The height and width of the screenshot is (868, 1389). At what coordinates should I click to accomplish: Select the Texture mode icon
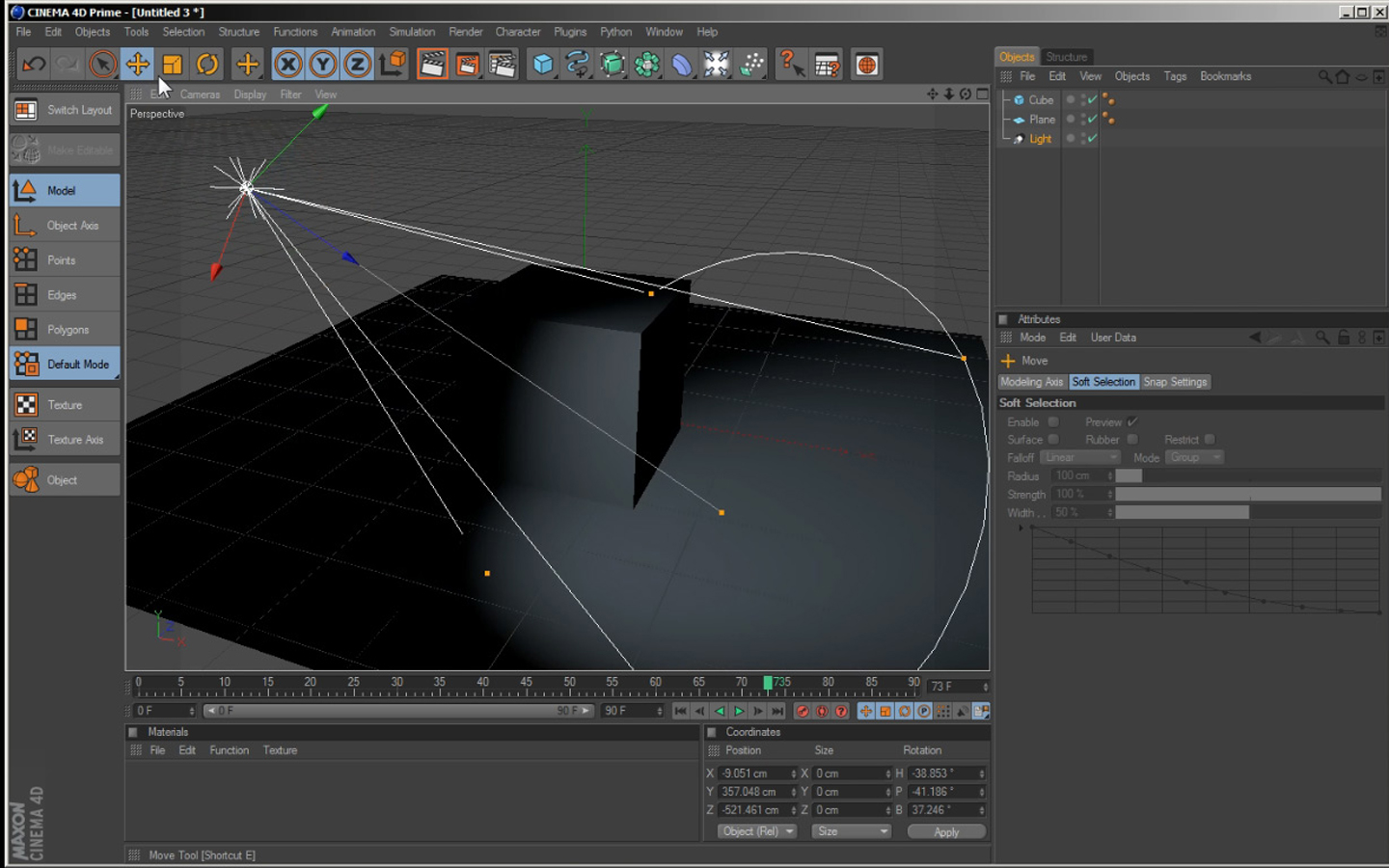pyautogui.click(x=62, y=404)
